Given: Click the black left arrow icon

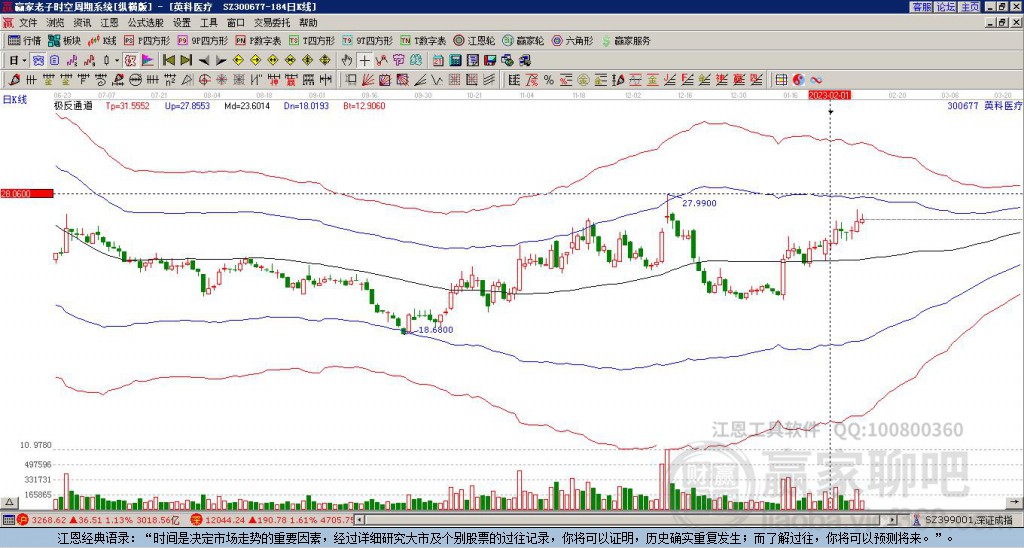Looking at the screenshot, I should 204,61.
